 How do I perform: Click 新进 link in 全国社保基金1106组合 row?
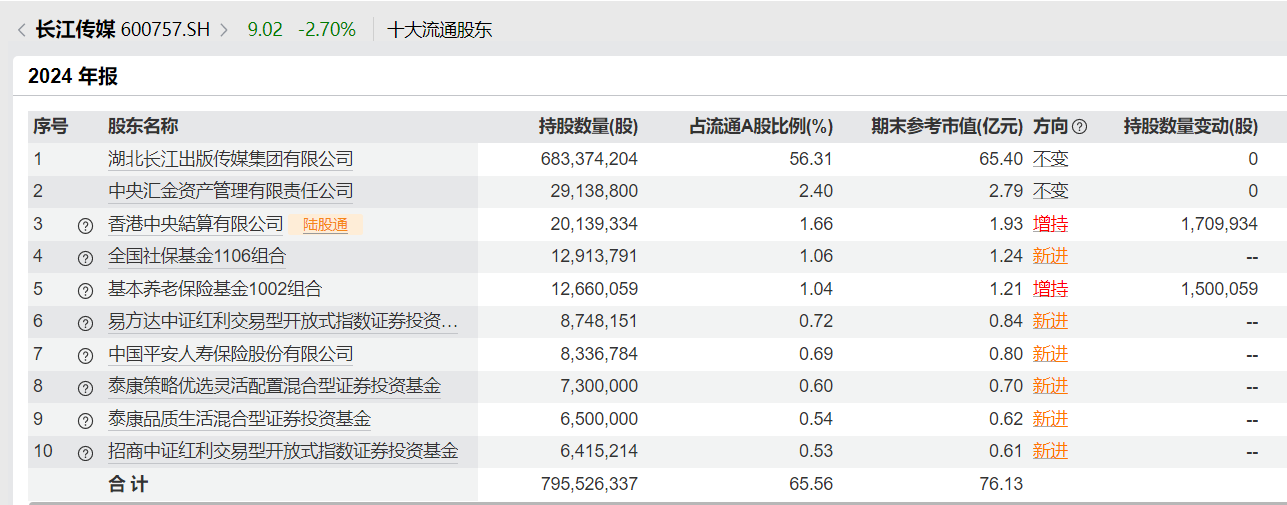click(x=1050, y=256)
